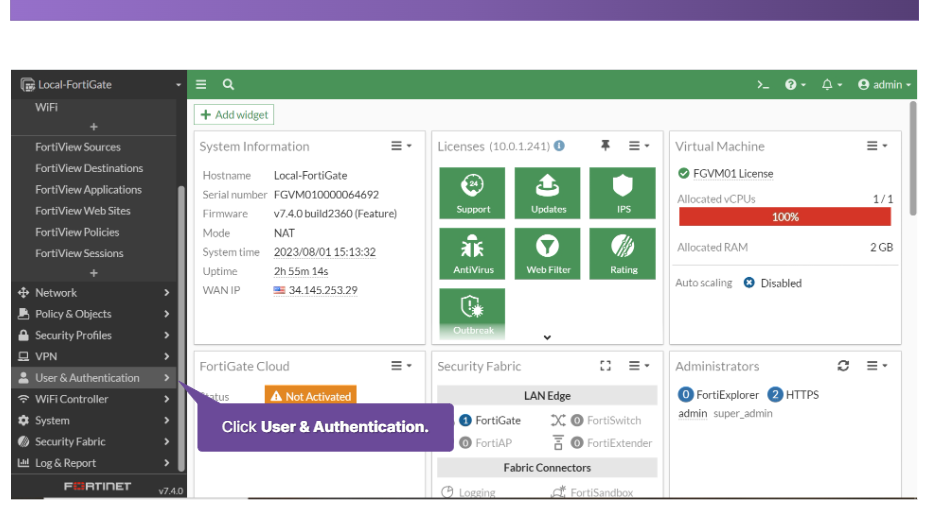This screenshot has width=925, height=513.
Task: Expand User & Authentication menu
Action: click(x=94, y=377)
